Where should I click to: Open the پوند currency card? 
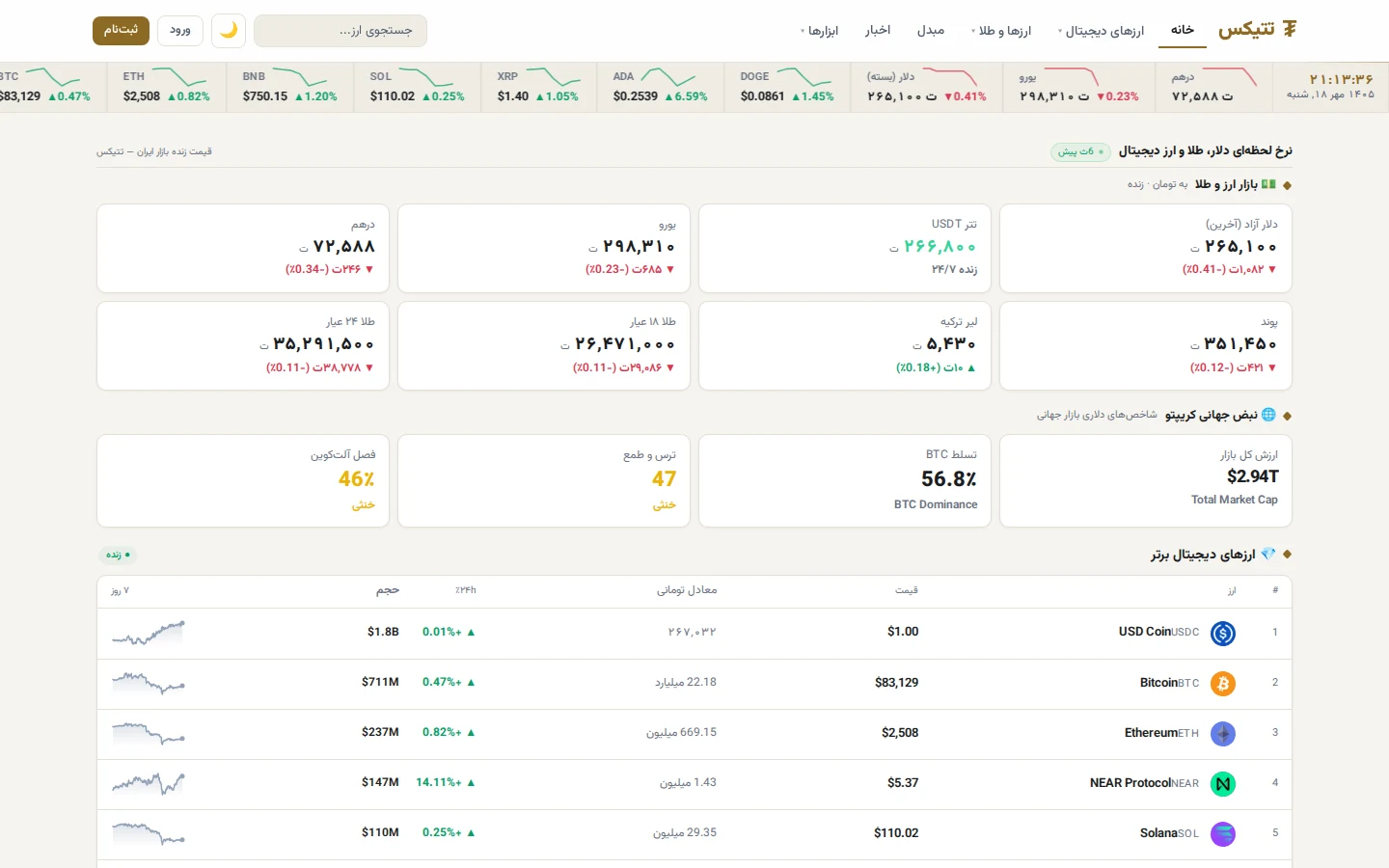click(x=1146, y=345)
